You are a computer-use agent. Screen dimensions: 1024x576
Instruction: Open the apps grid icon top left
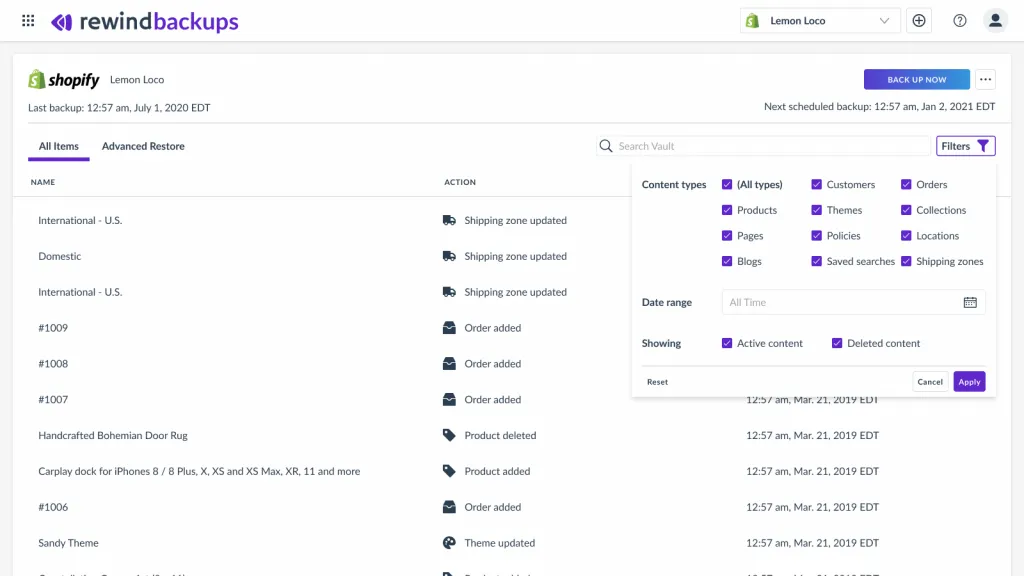27,20
